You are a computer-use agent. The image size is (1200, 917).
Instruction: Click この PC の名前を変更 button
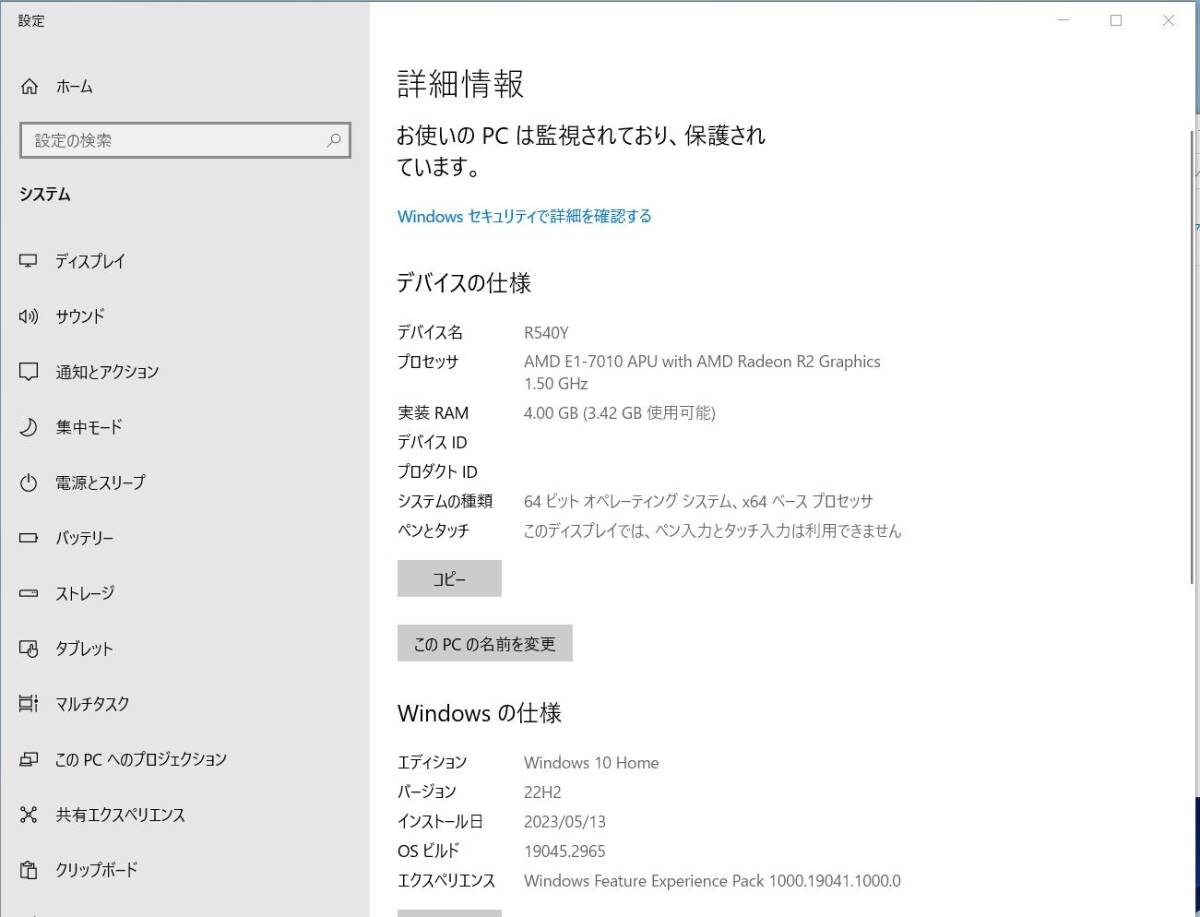[485, 644]
